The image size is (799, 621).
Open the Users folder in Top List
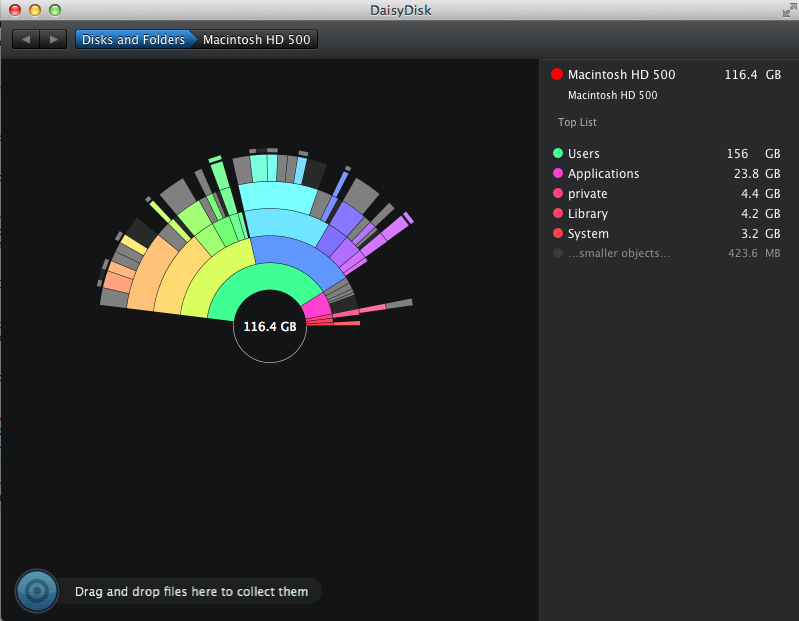pyautogui.click(x=667, y=153)
